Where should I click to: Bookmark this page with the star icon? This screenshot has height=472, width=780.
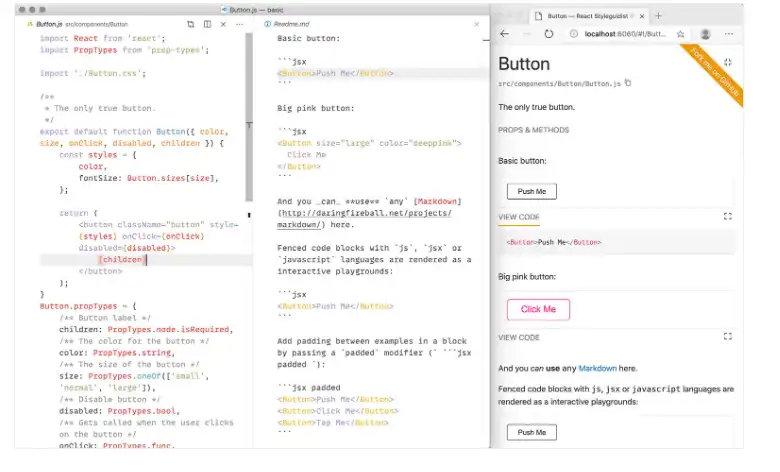click(x=681, y=34)
